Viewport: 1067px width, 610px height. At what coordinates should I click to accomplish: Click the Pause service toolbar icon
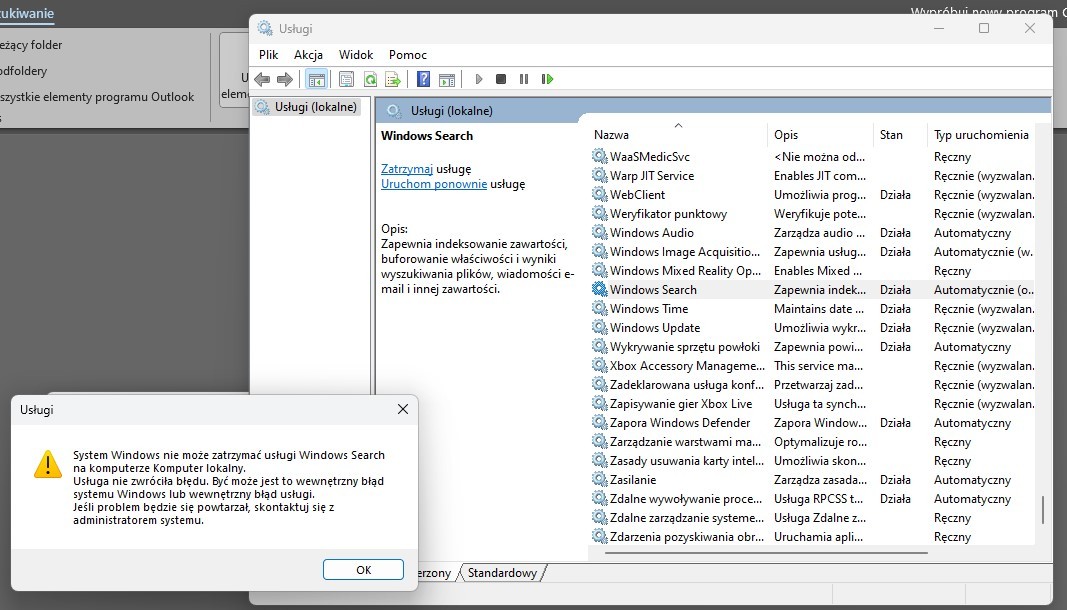click(x=523, y=79)
